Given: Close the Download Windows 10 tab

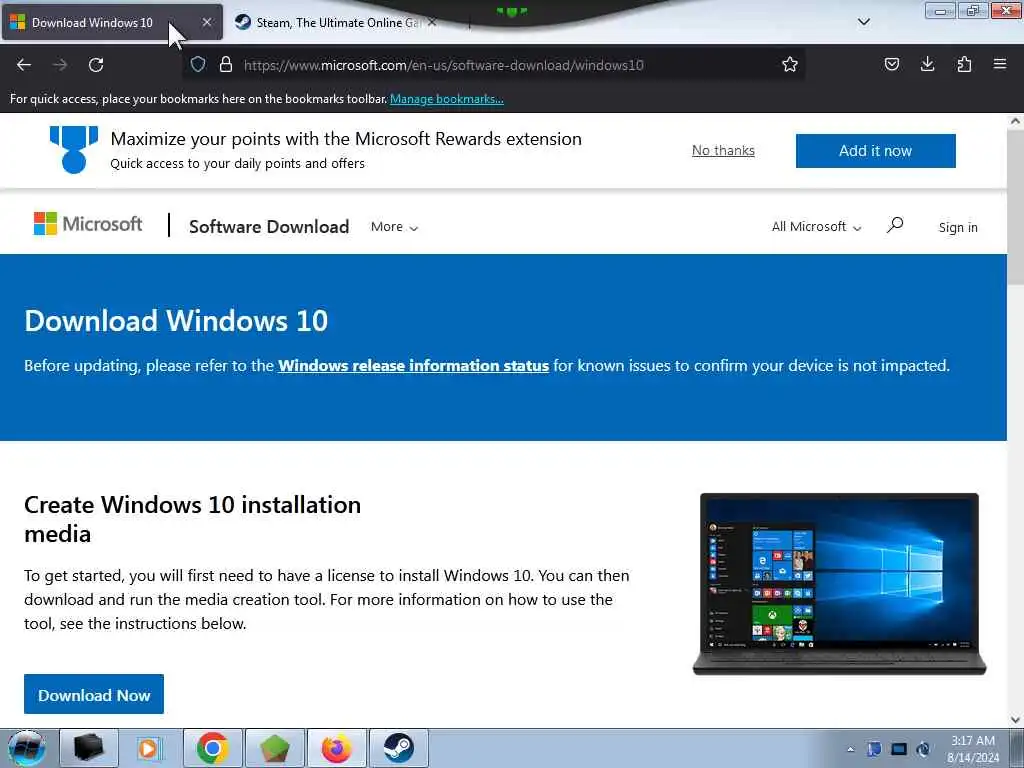Looking at the screenshot, I should pos(206,22).
